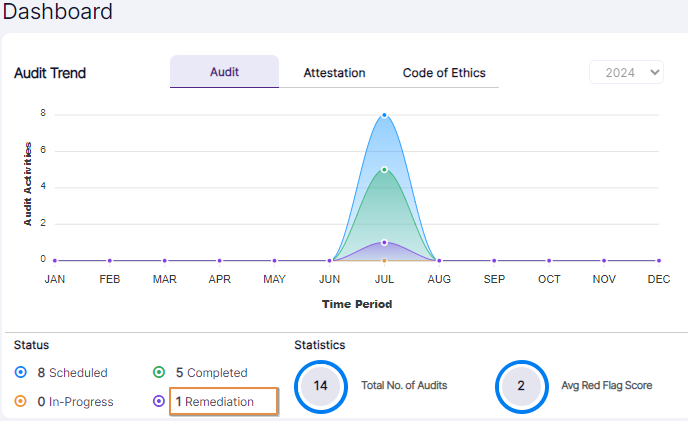This screenshot has height=421, width=688.
Task: Toggle the 5 Completed series label
Action: [x=210, y=373]
